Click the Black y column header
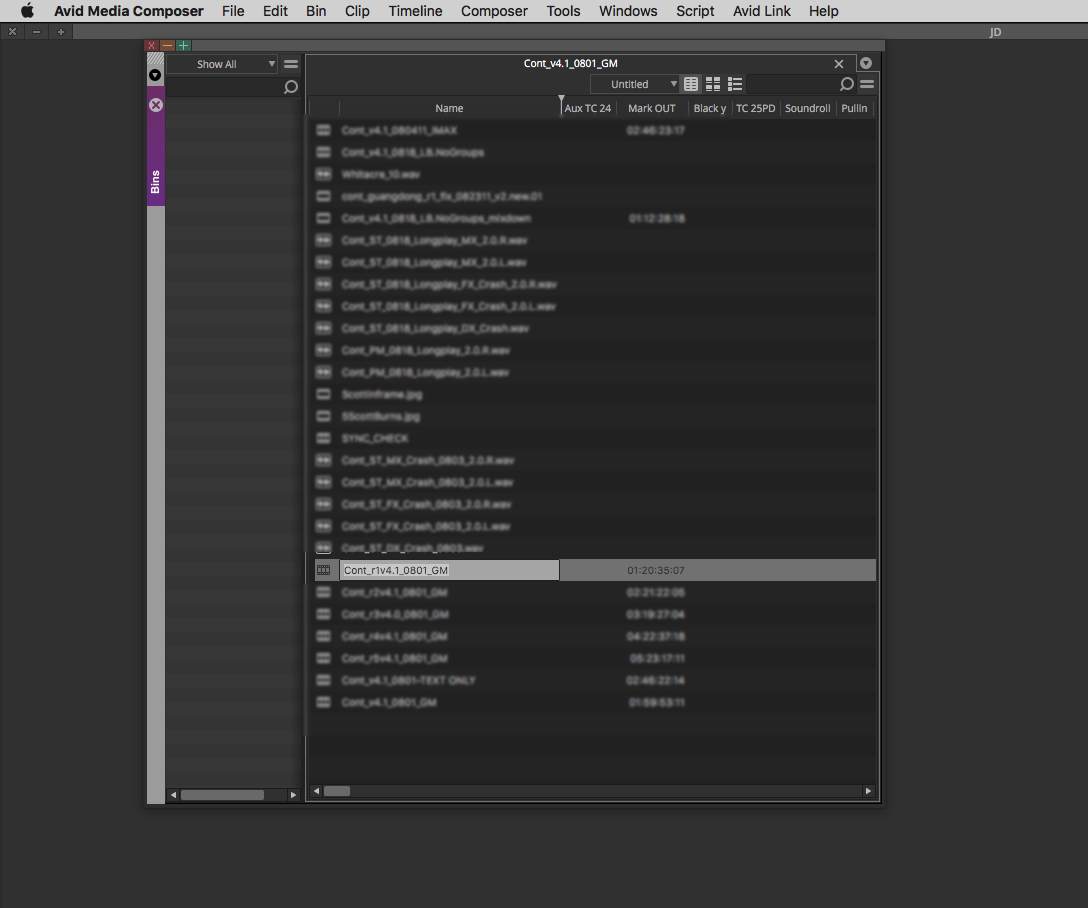 710,108
